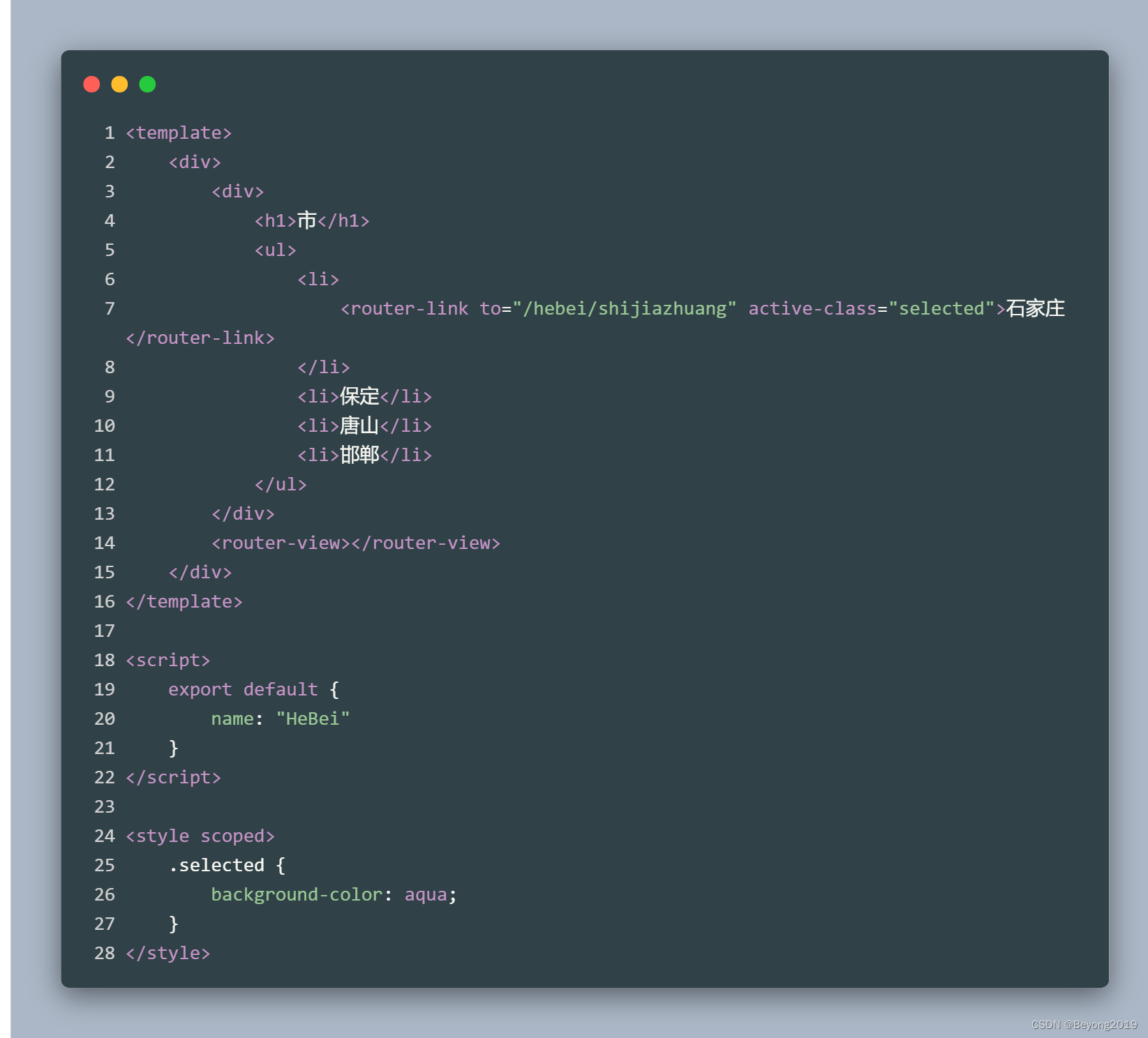This screenshot has height=1038, width=1148.
Task: Click line number 23
Action: coord(104,806)
